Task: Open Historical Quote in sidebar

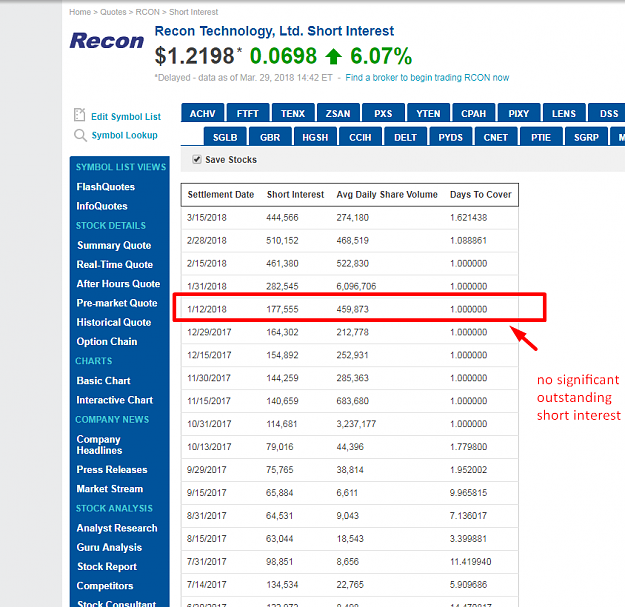Action: (x=114, y=322)
